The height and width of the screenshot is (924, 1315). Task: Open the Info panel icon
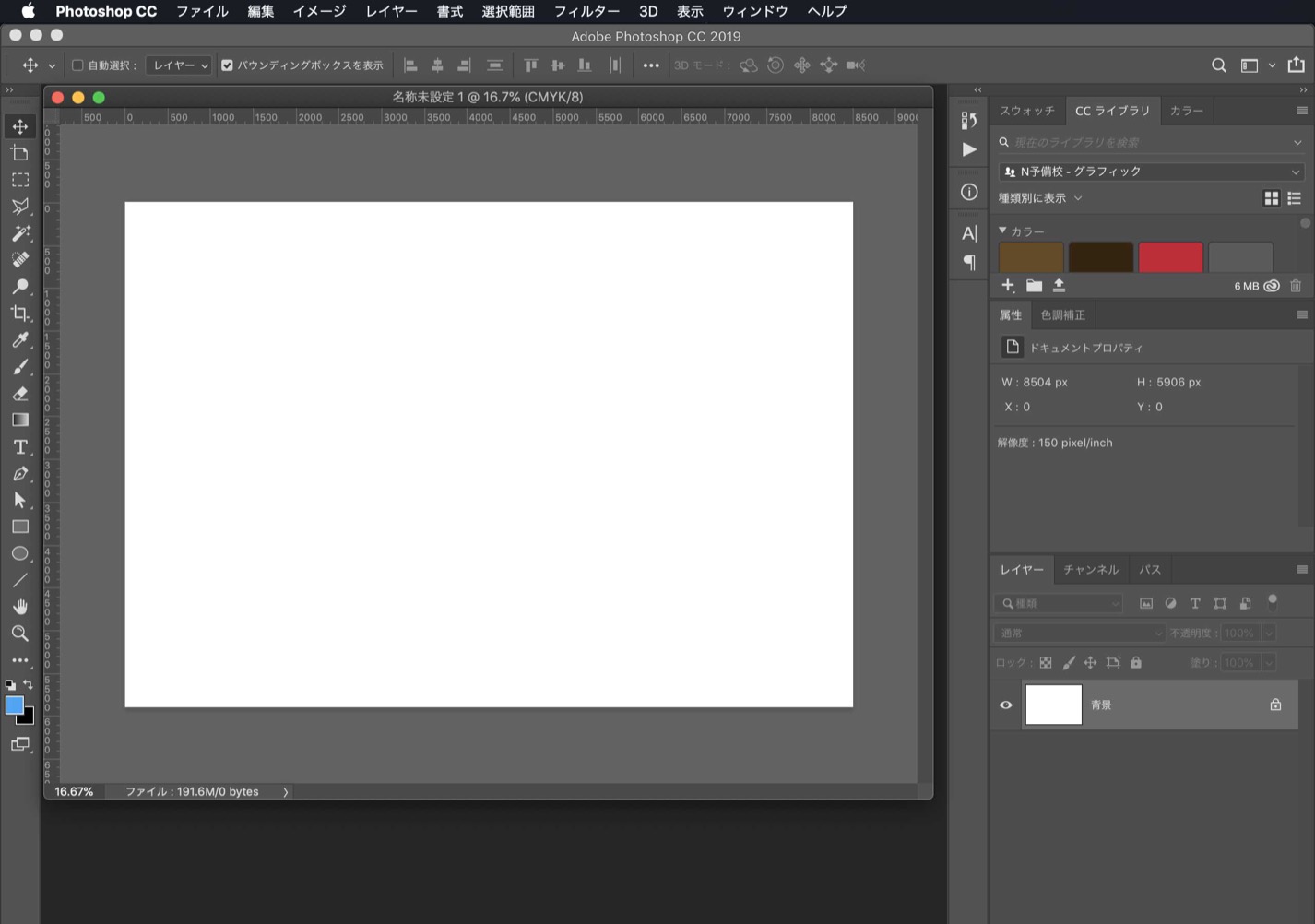(x=969, y=192)
